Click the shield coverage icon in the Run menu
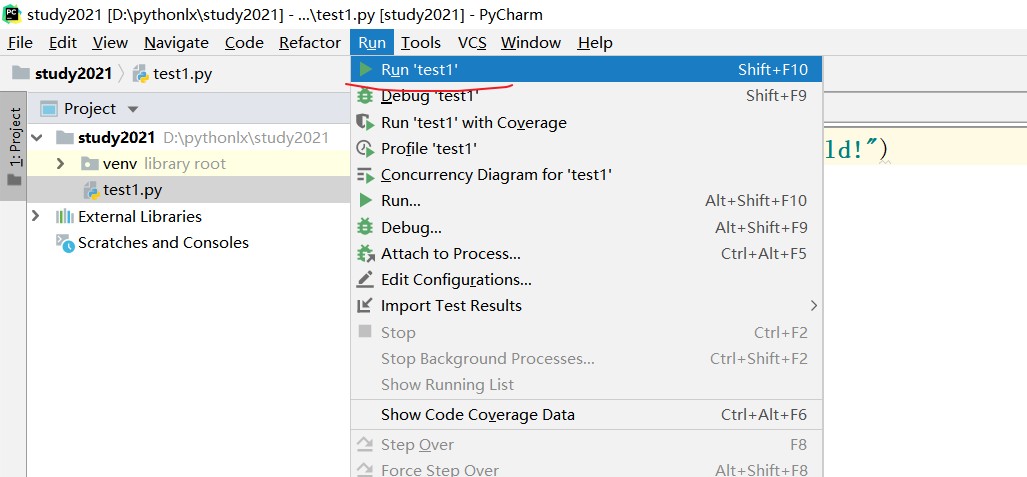Viewport: 1027px width, 477px height. pos(365,122)
